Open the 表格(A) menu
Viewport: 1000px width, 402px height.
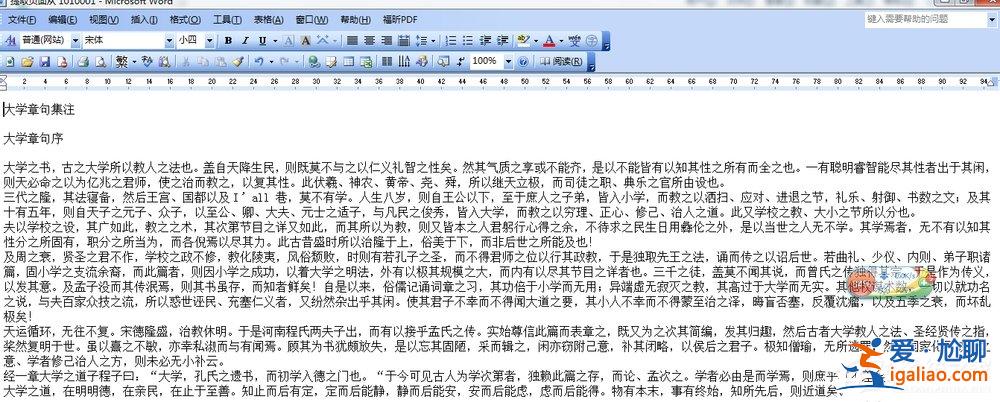tap(268, 20)
